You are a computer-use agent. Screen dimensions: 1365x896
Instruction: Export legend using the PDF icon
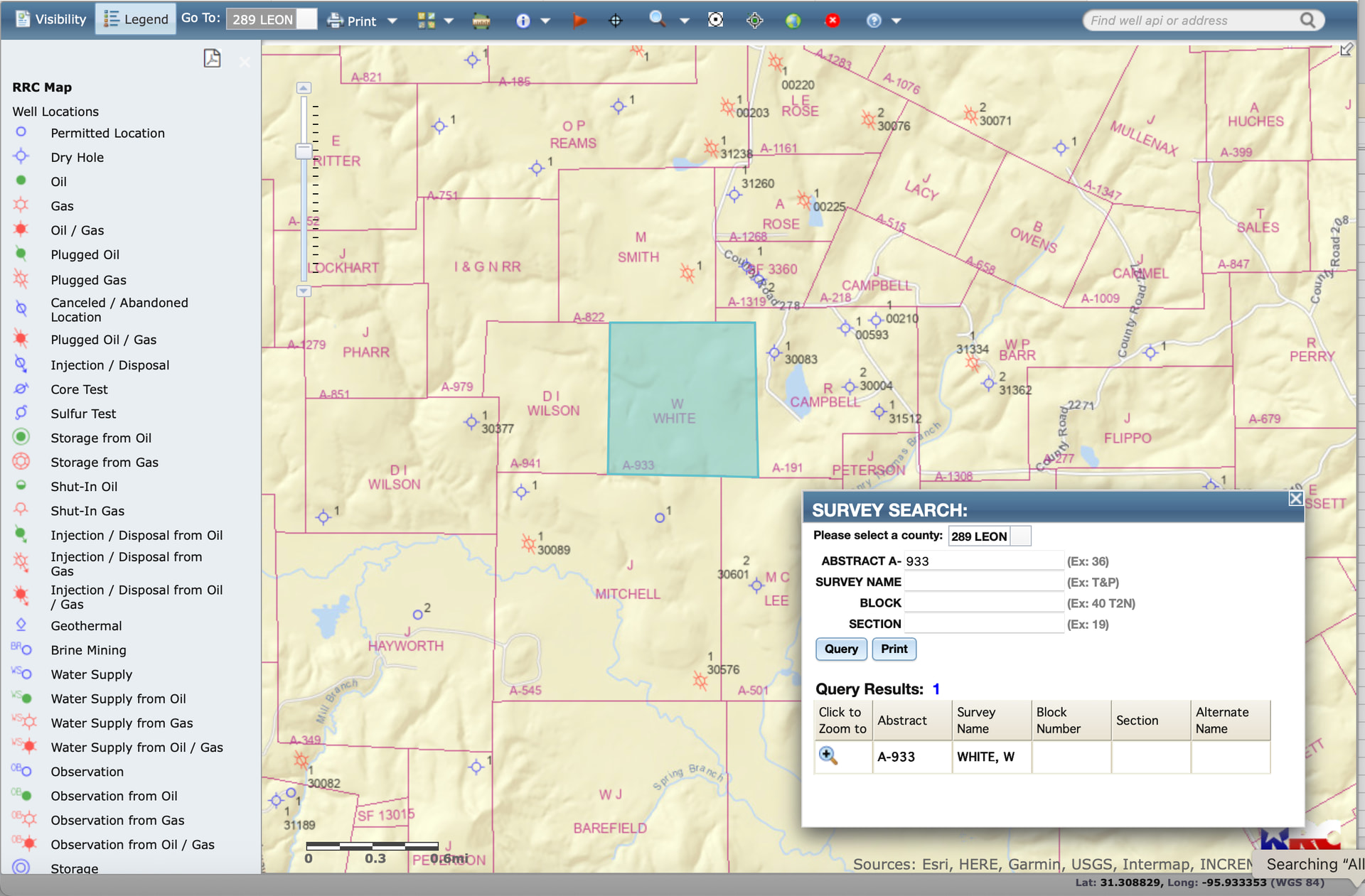[212, 58]
